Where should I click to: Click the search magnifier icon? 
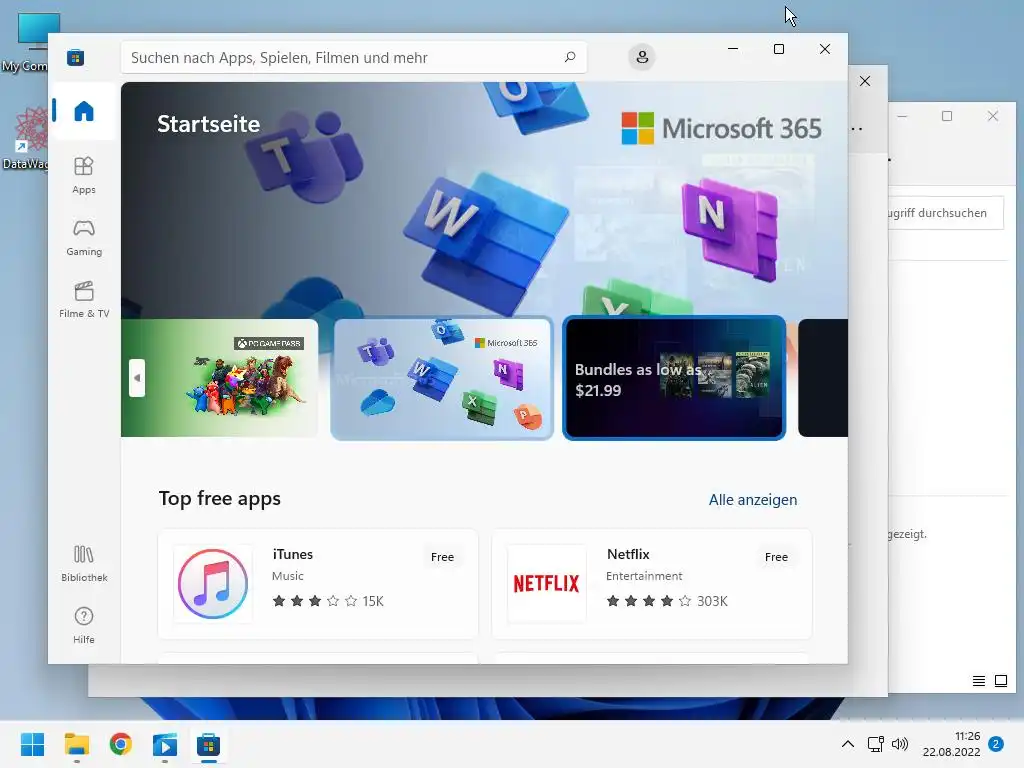tap(569, 57)
